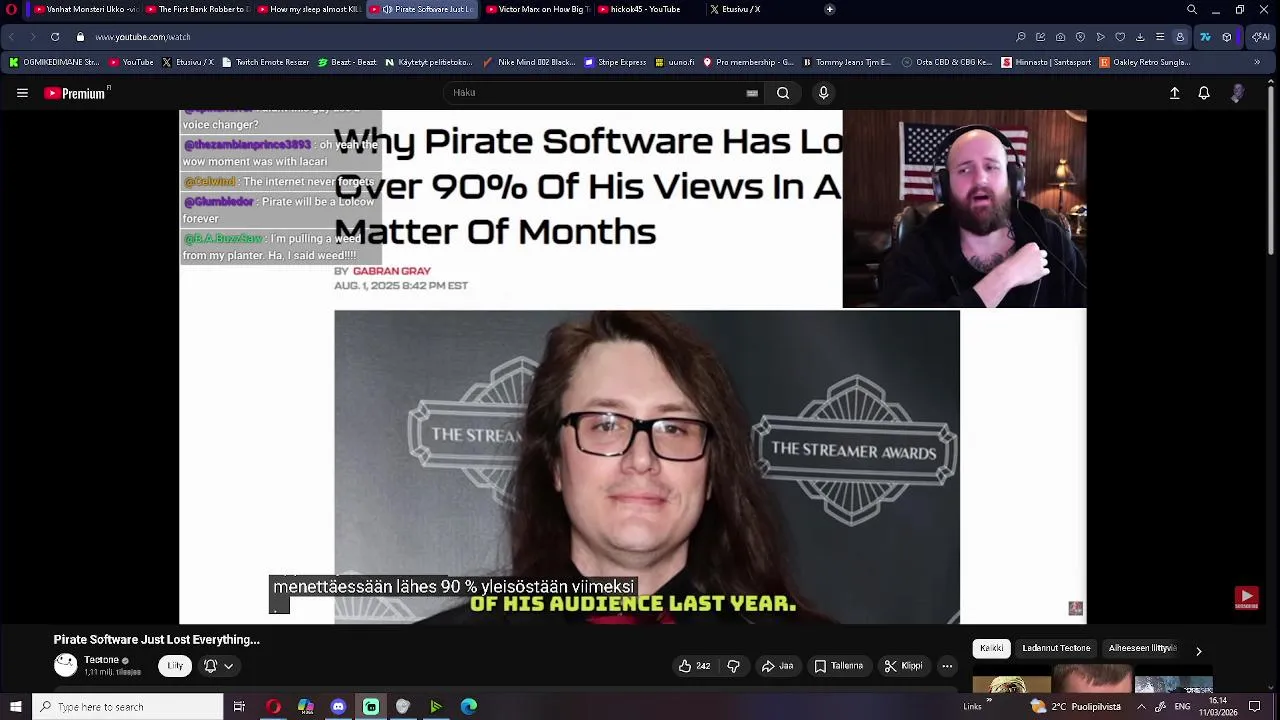Viewport: 1280px width, 720px height.
Task: Open a new browser tab
Action: [829, 9]
